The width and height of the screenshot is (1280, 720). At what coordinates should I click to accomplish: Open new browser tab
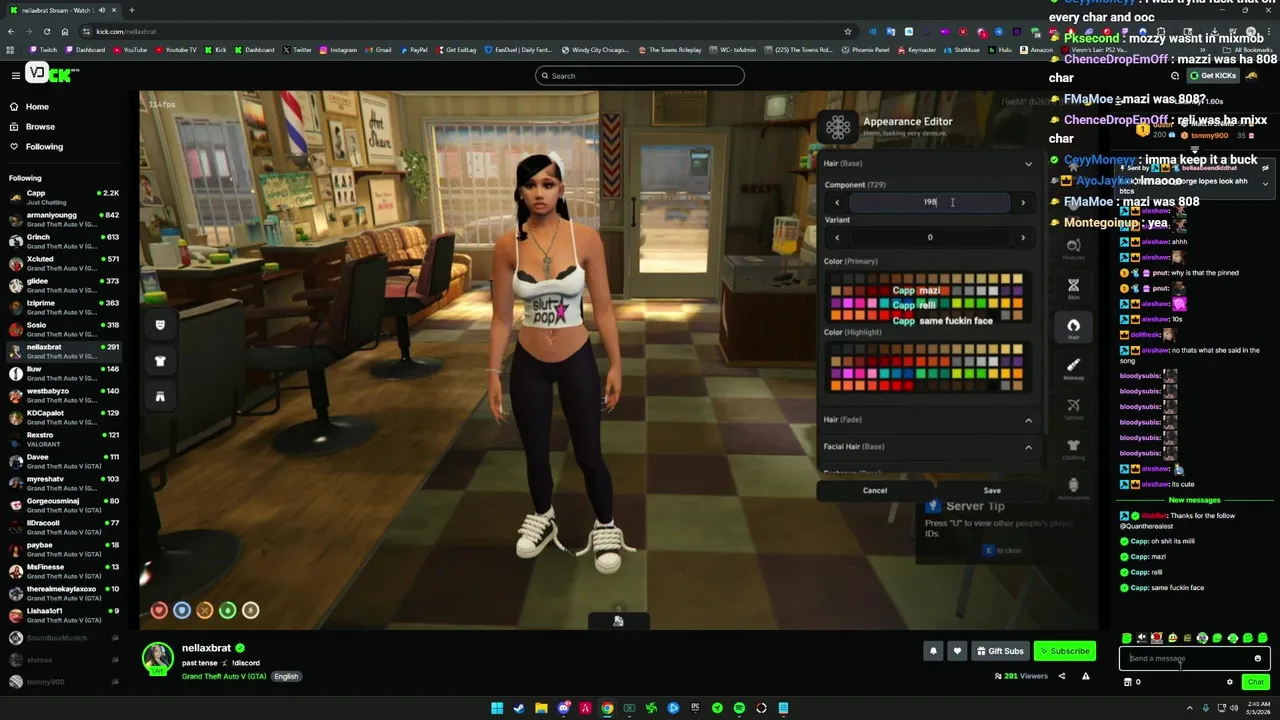point(131,10)
